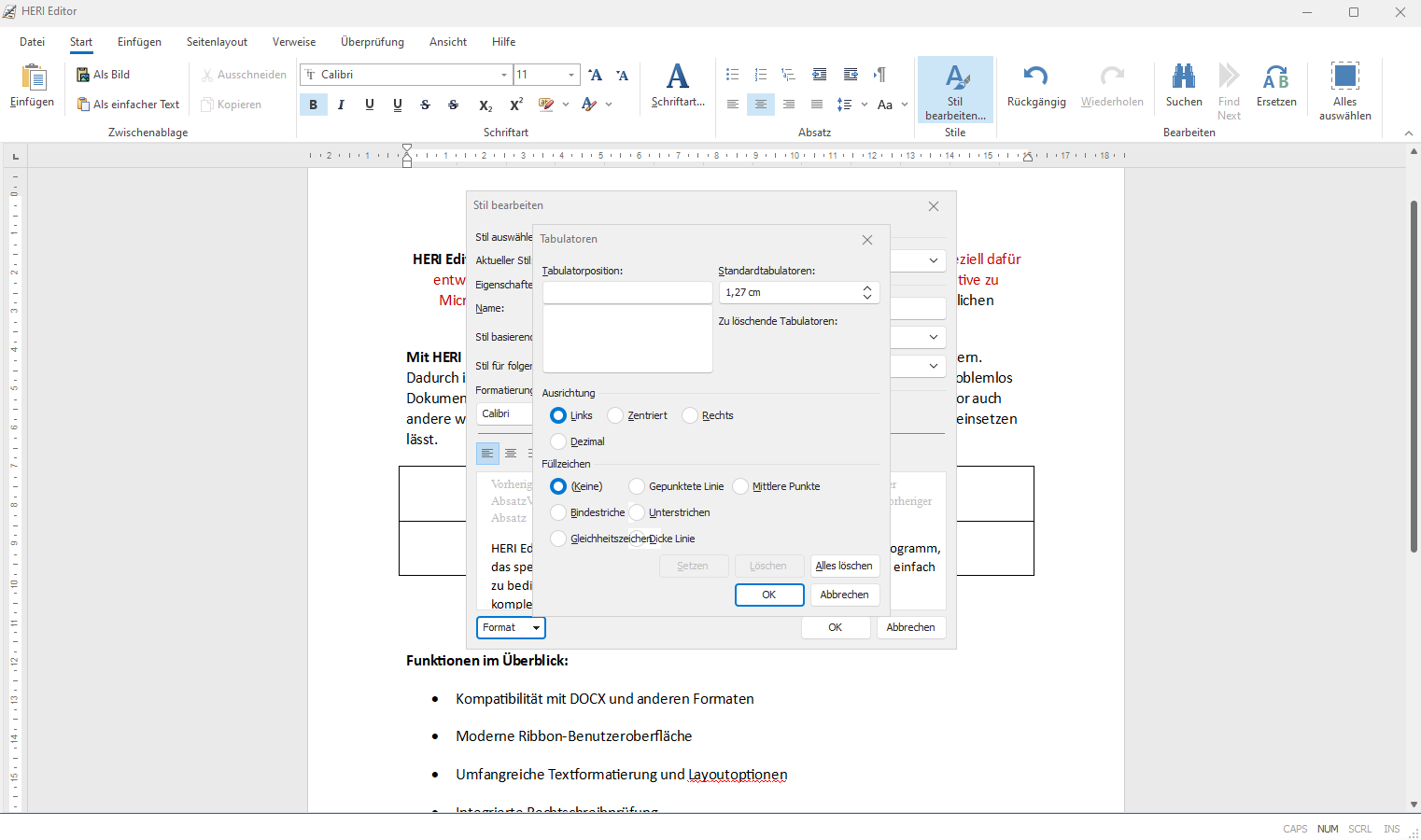Switch to the Überprüfung tab
Screen dimensions: 1421x840
click(x=373, y=42)
